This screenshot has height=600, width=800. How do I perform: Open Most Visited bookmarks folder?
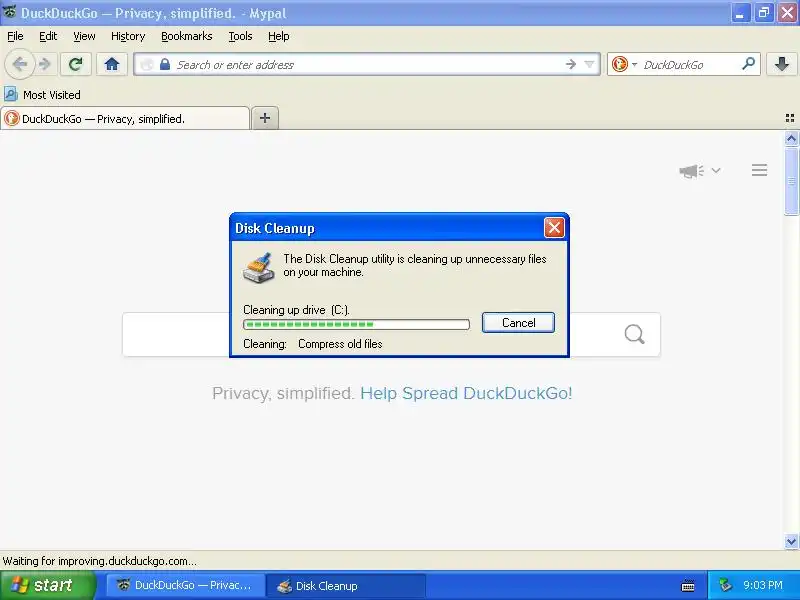pyautogui.click(x=42, y=95)
